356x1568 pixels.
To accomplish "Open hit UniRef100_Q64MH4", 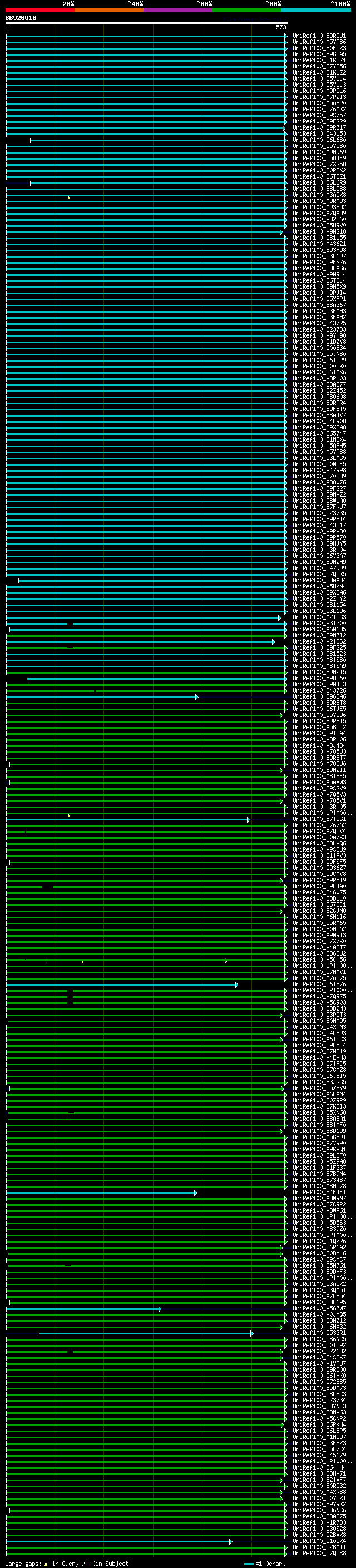I will click(x=319, y=1467).
